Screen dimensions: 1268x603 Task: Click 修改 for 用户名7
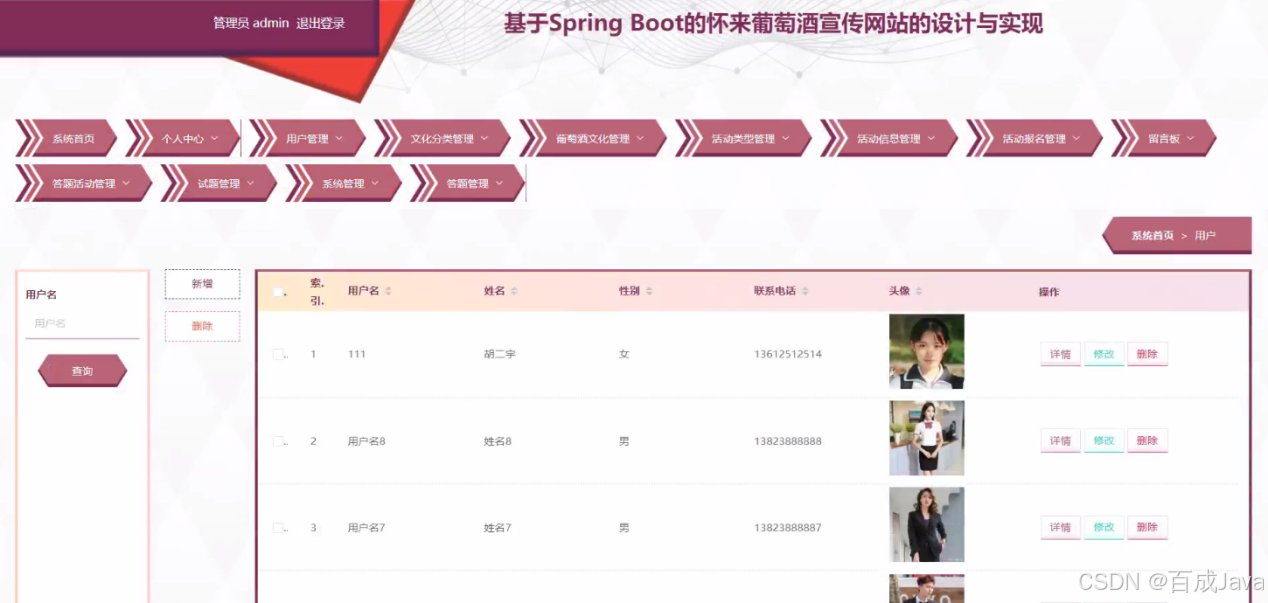[x=1103, y=527]
